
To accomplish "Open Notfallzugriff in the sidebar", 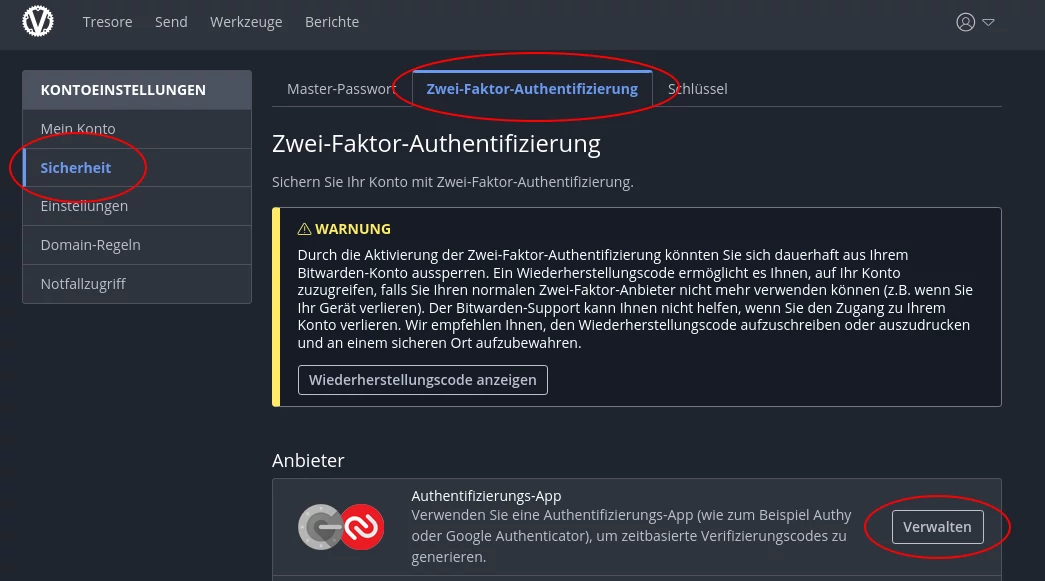I will pos(137,284).
